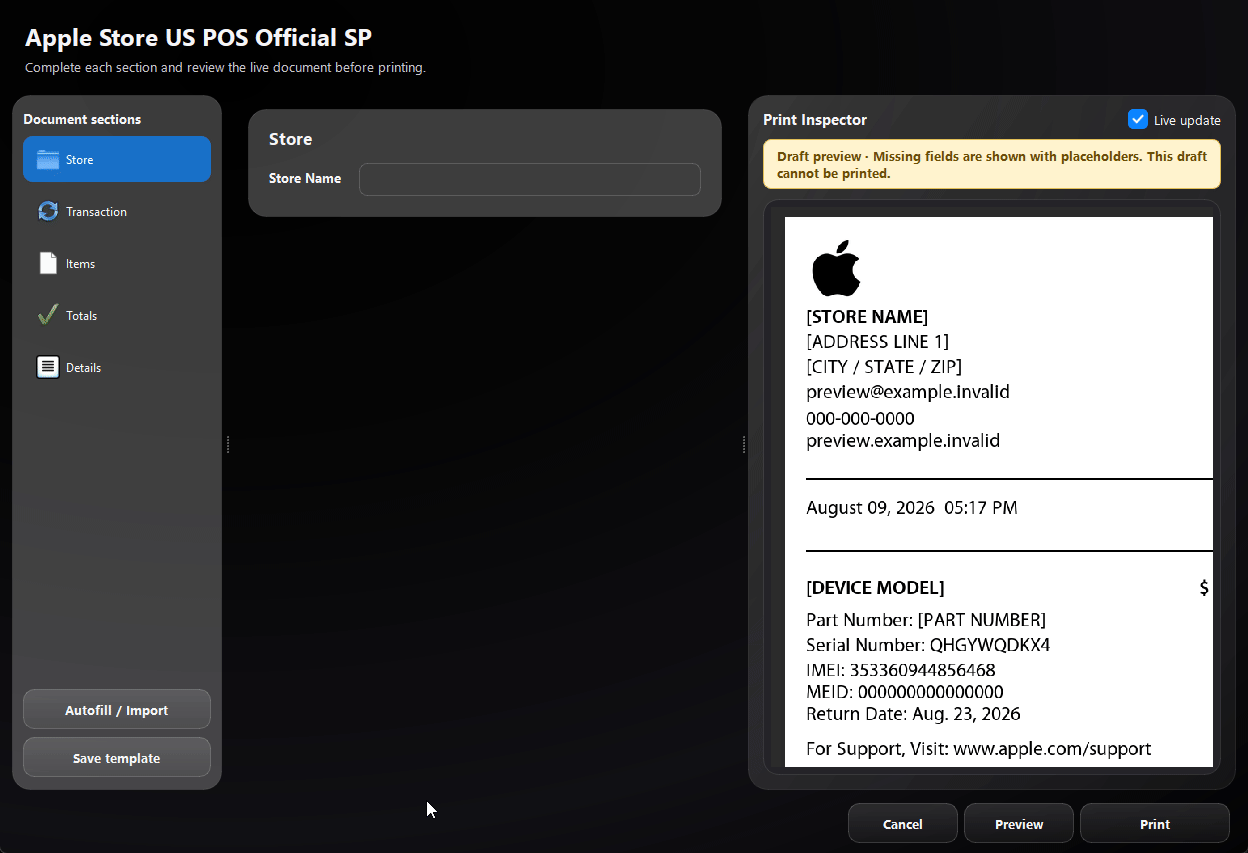Switch to the Totals section label
This screenshot has height=853, width=1248.
click(82, 316)
